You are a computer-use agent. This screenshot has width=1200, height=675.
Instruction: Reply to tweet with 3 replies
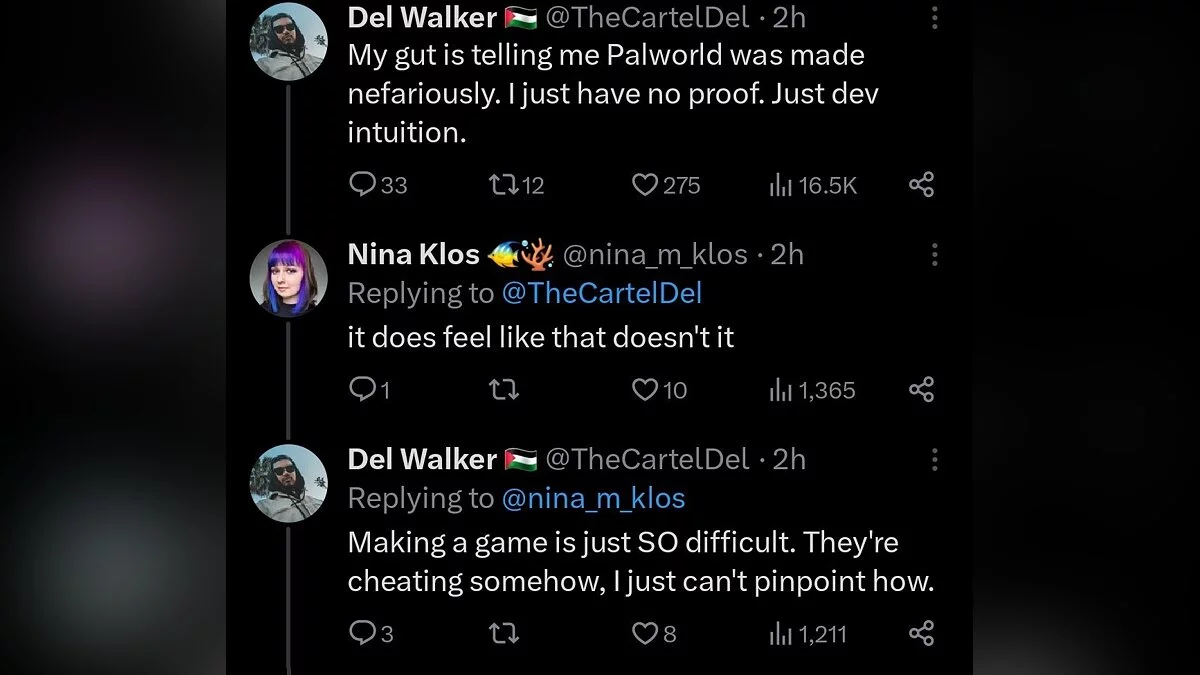click(361, 634)
